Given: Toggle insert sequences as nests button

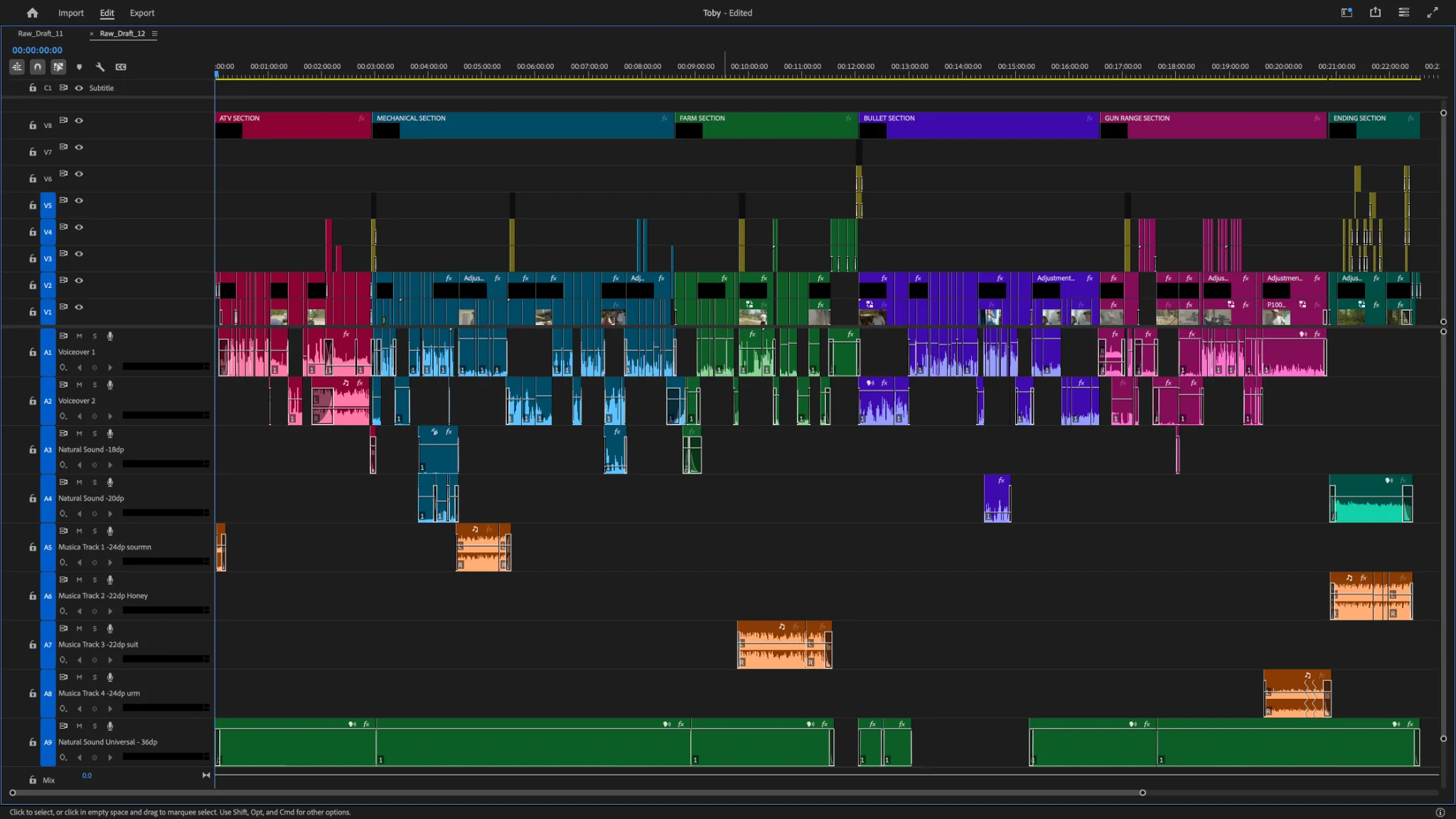Looking at the screenshot, I should [x=17, y=67].
